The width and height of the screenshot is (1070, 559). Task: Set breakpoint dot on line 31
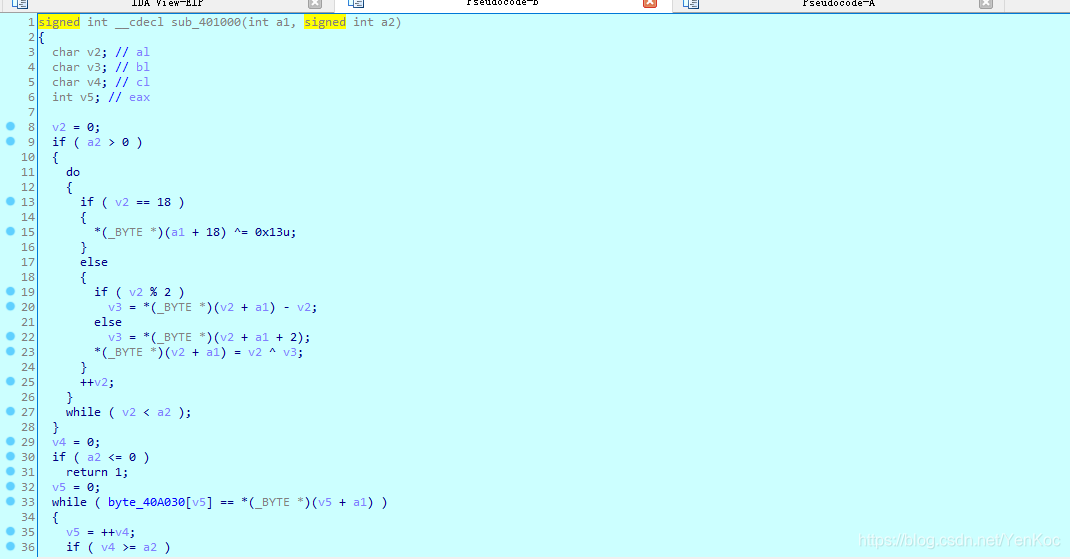click(x=10, y=472)
